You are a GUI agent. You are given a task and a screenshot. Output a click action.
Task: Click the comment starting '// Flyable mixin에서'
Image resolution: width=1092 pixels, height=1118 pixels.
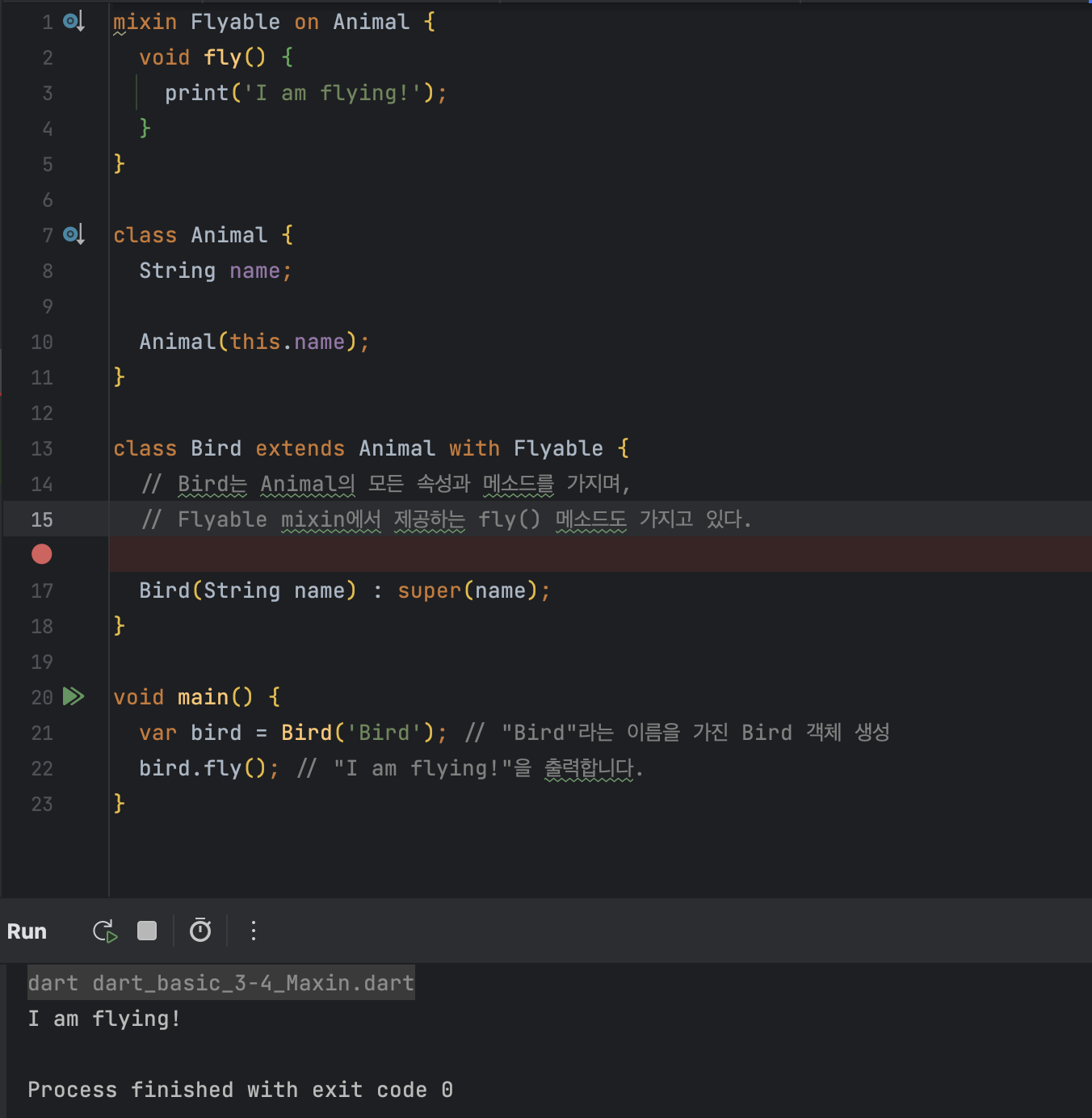(446, 519)
